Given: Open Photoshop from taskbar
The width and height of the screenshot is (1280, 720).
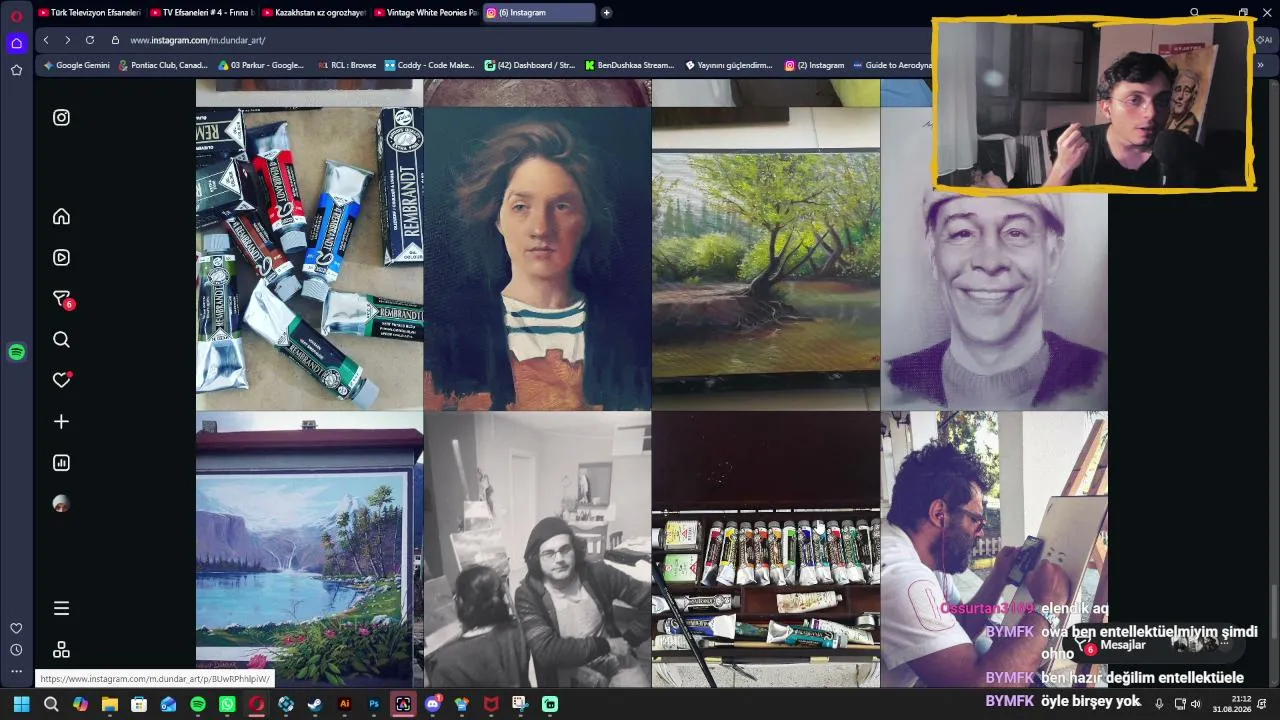Looking at the screenshot, I should pyautogui.click(x=374, y=704).
